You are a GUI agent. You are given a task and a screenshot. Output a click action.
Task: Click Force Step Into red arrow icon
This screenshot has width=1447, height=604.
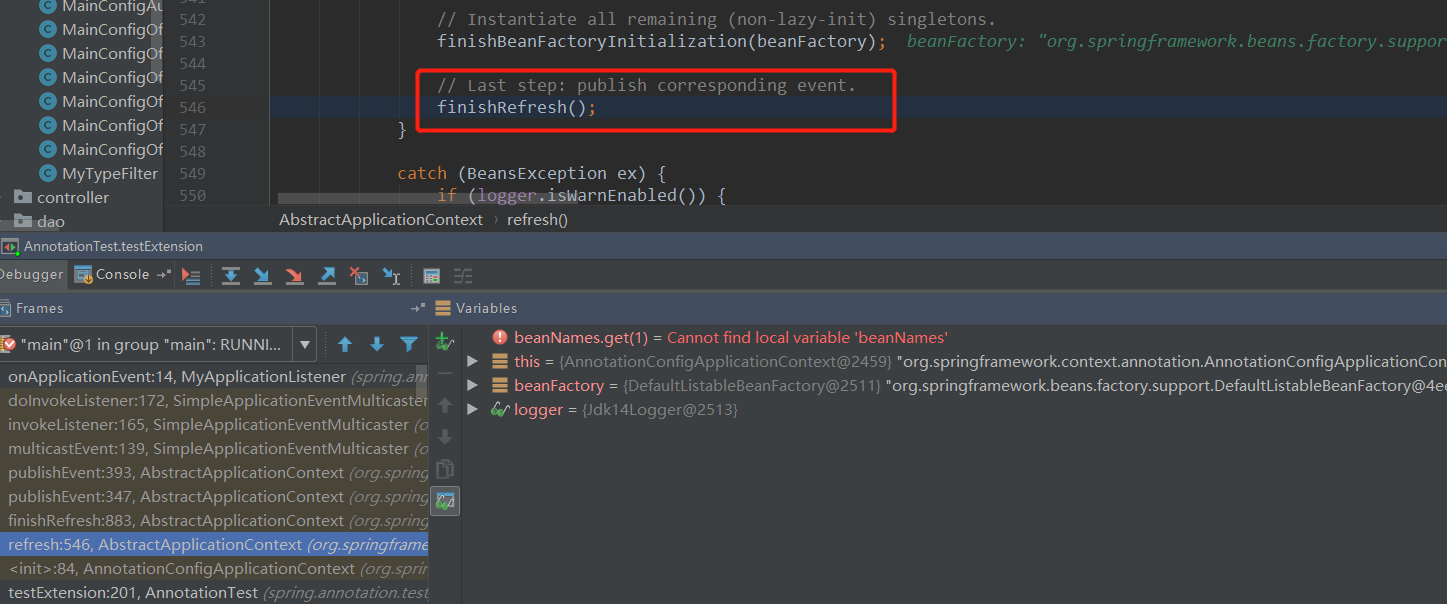click(x=294, y=275)
